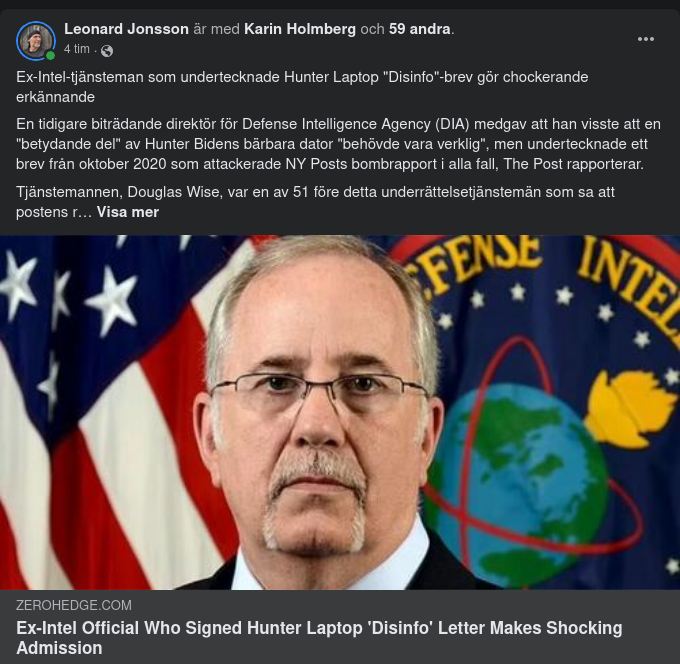
Task: Open the article preview photo
Action: pos(340,412)
